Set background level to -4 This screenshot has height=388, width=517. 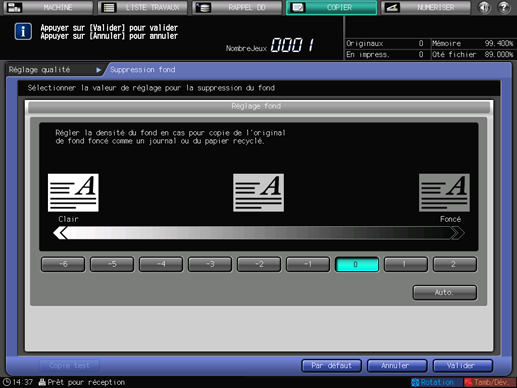point(161,264)
